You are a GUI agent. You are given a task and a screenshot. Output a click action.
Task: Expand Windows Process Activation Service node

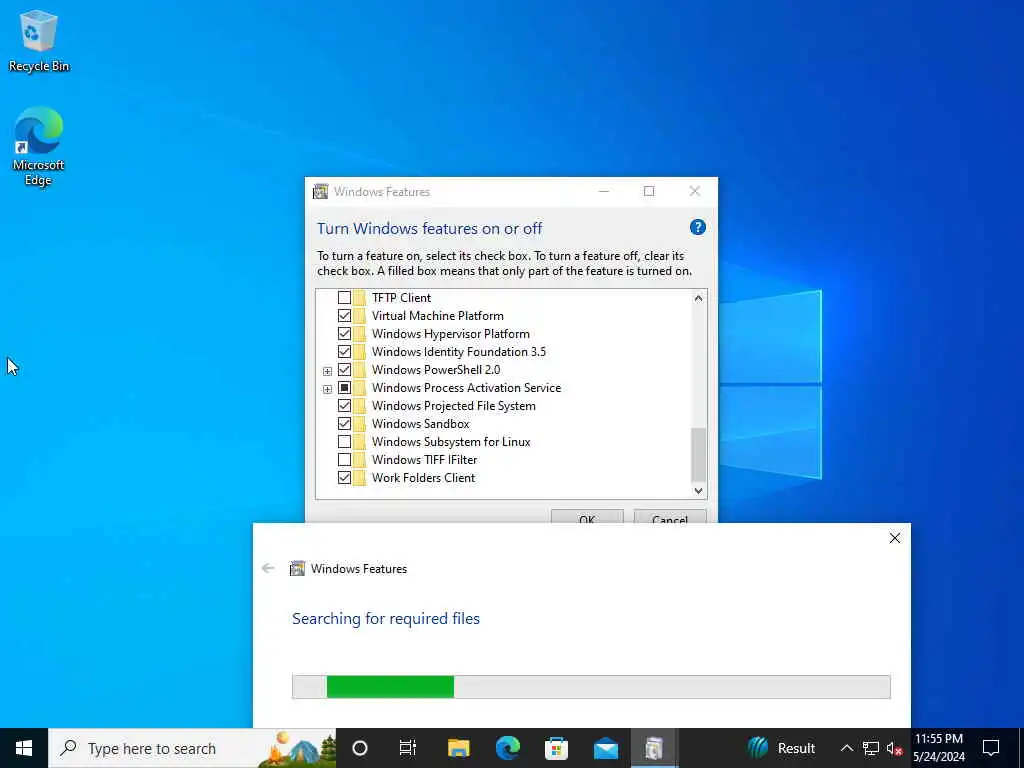[327, 389]
